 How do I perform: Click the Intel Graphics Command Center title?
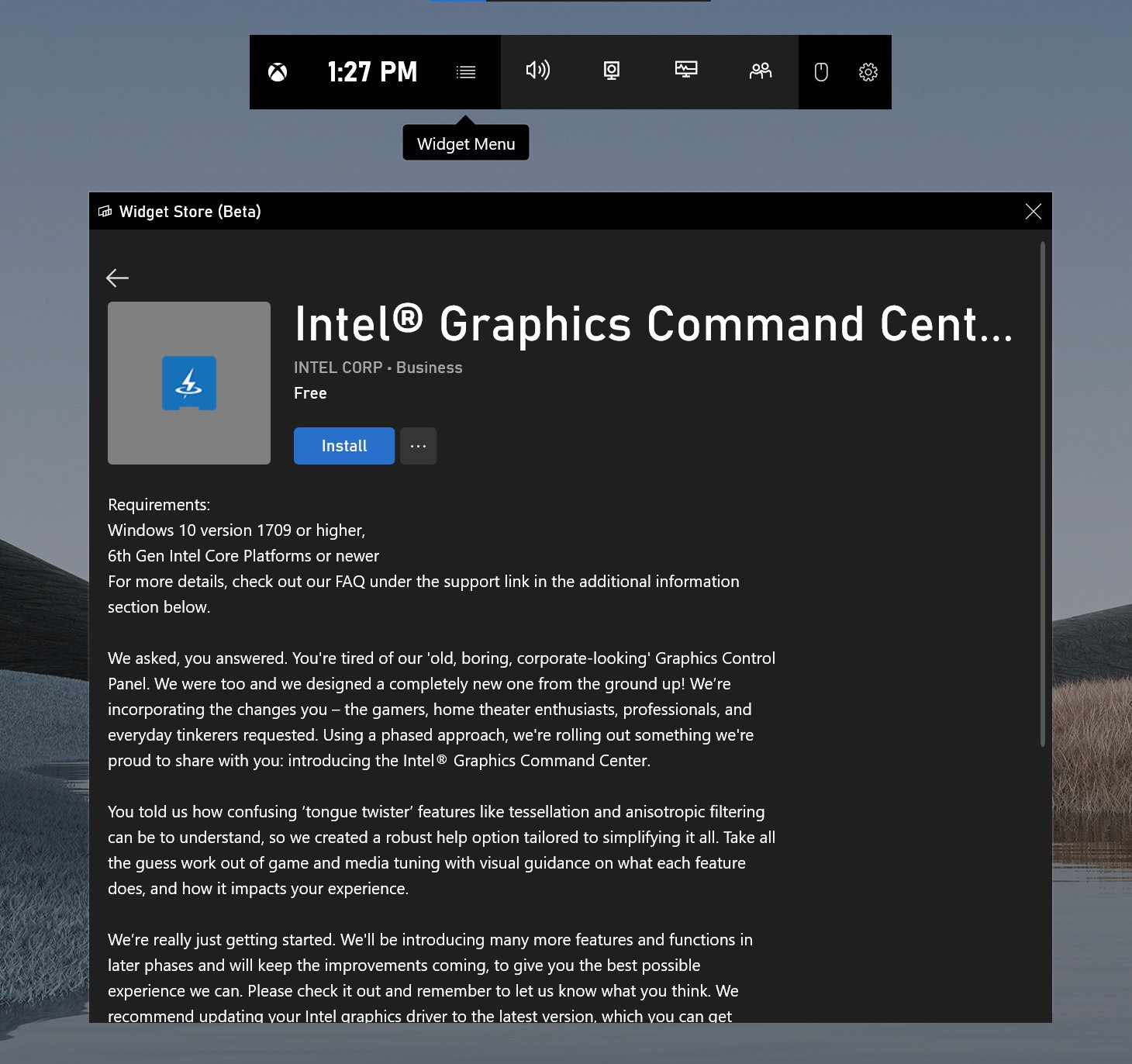pos(654,324)
